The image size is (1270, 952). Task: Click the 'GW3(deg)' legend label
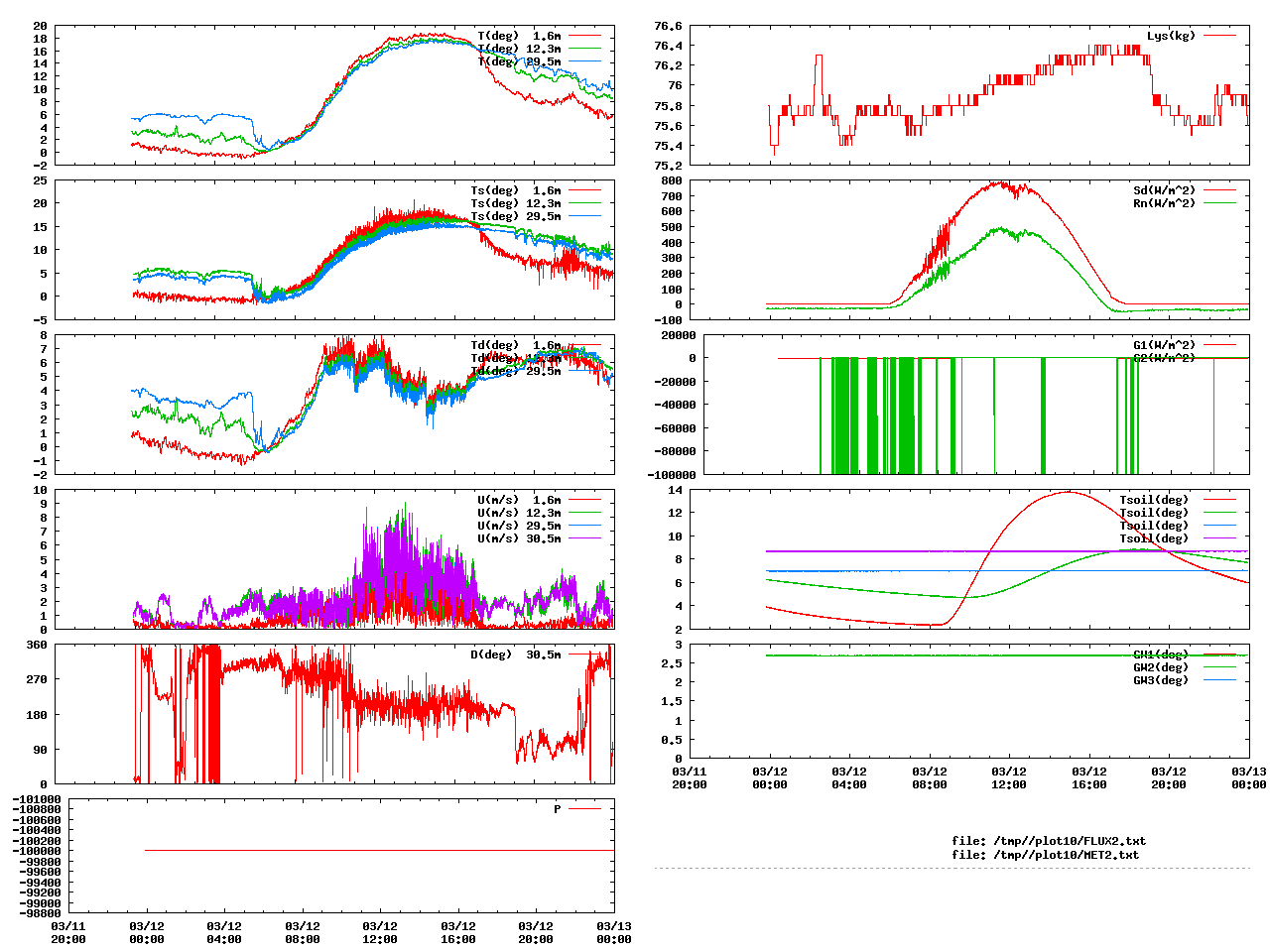(1160, 680)
